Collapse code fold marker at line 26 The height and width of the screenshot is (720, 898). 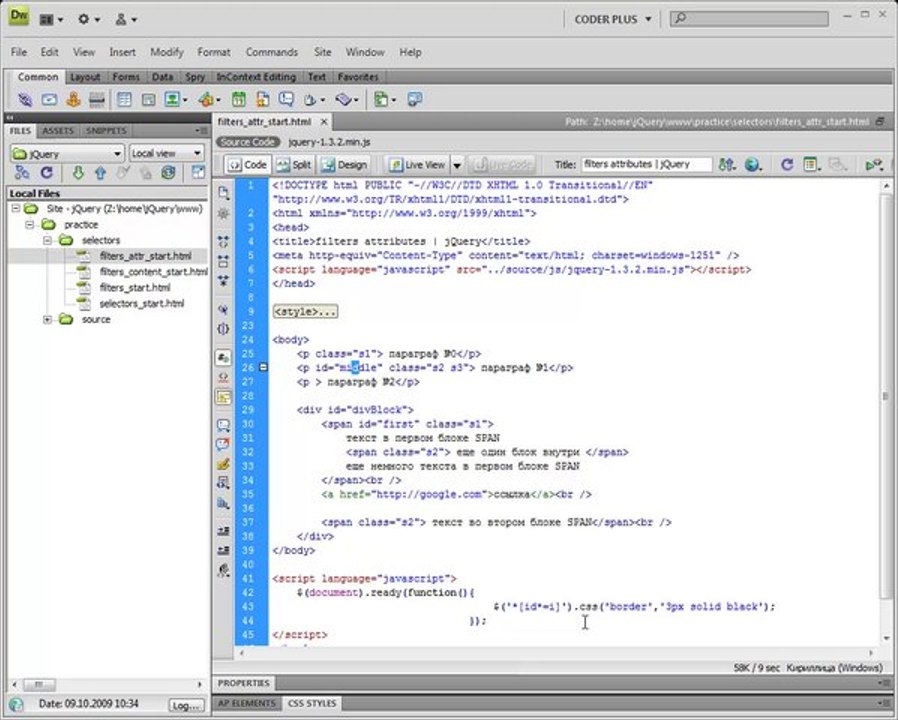click(263, 367)
